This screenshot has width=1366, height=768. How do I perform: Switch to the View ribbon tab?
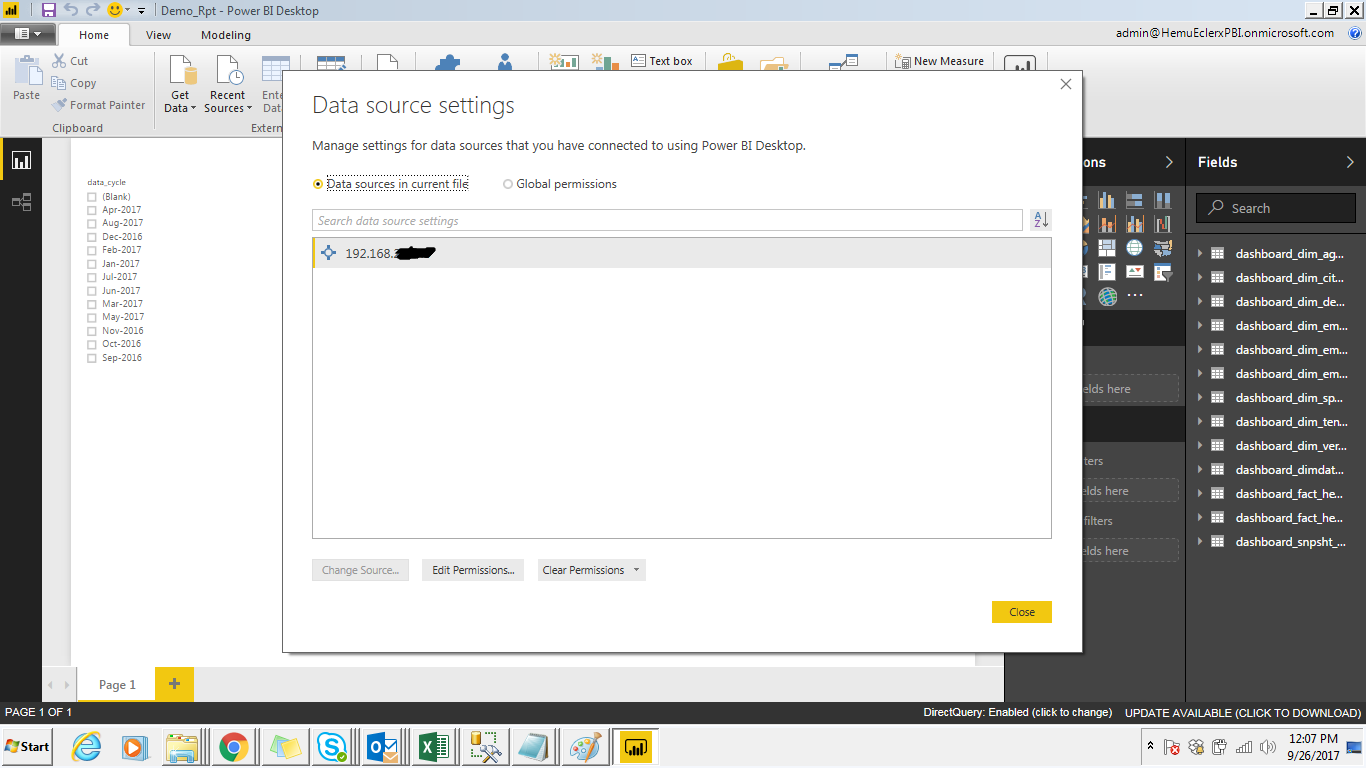158,35
